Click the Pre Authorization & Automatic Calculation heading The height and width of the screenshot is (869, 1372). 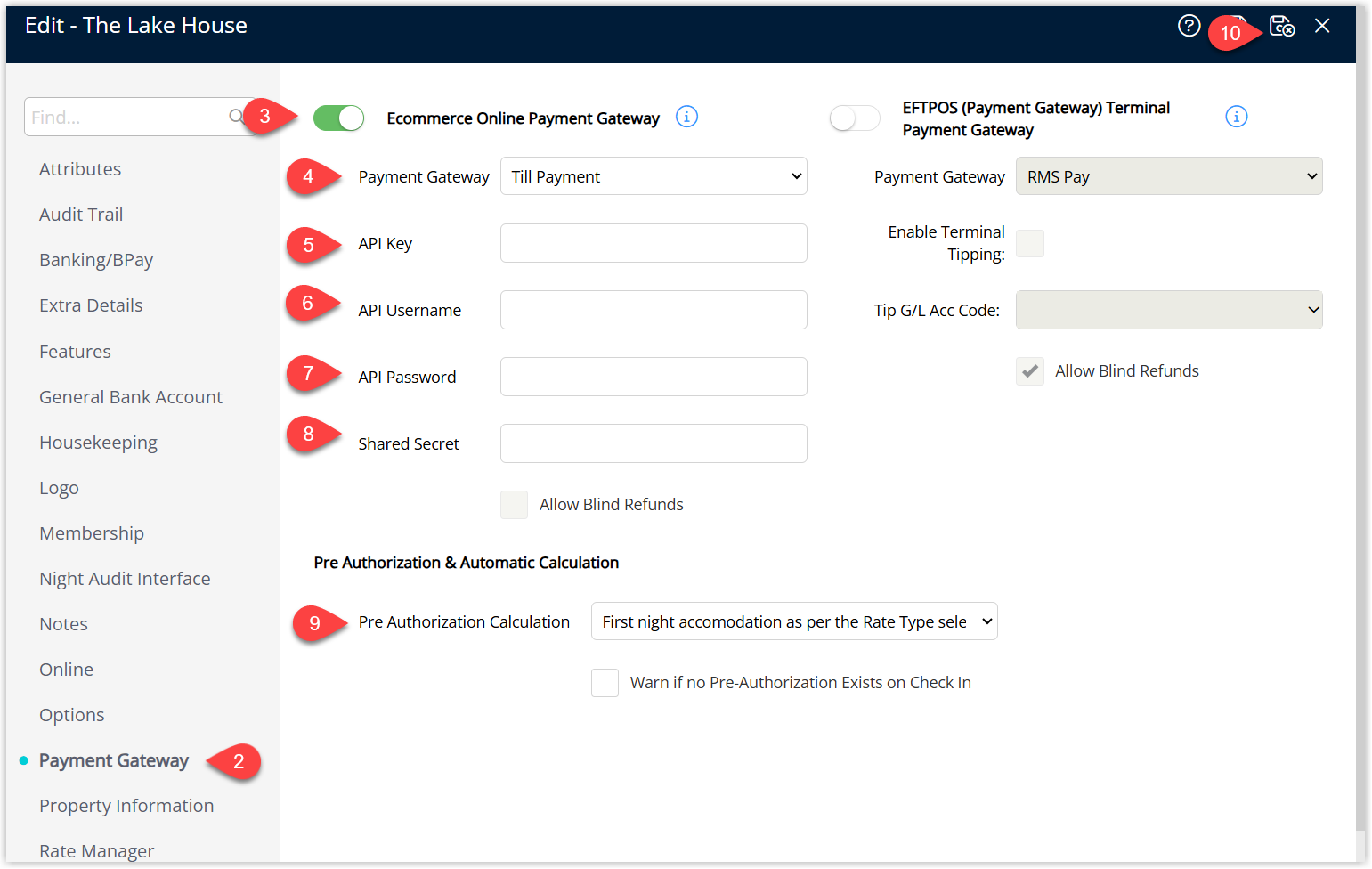(467, 563)
